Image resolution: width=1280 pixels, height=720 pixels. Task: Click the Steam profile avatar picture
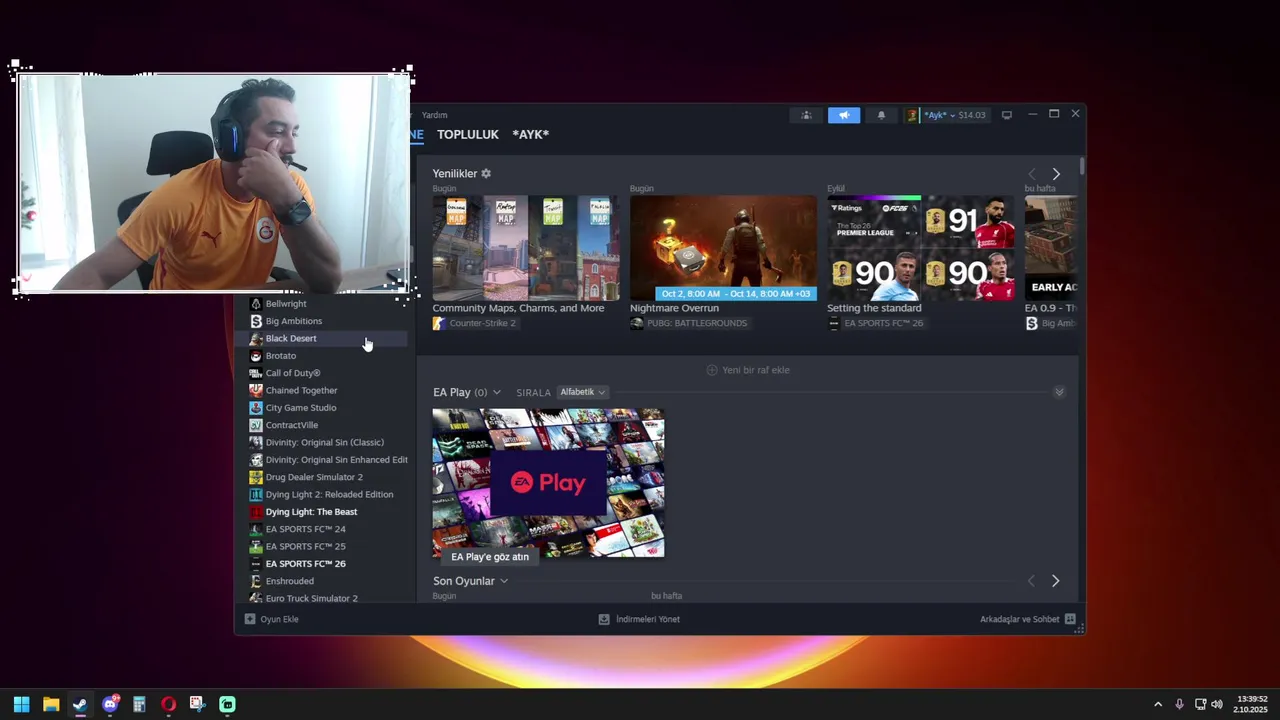(x=912, y=115)
